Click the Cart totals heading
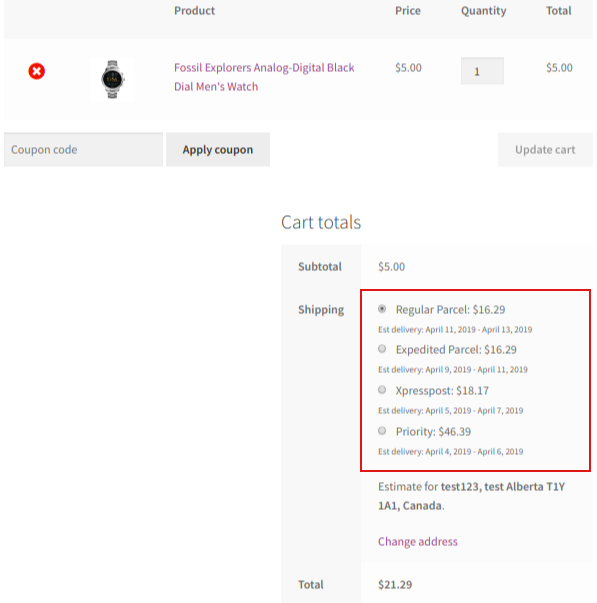The height and width of the screenshot is (603, 597). point(321,222)
